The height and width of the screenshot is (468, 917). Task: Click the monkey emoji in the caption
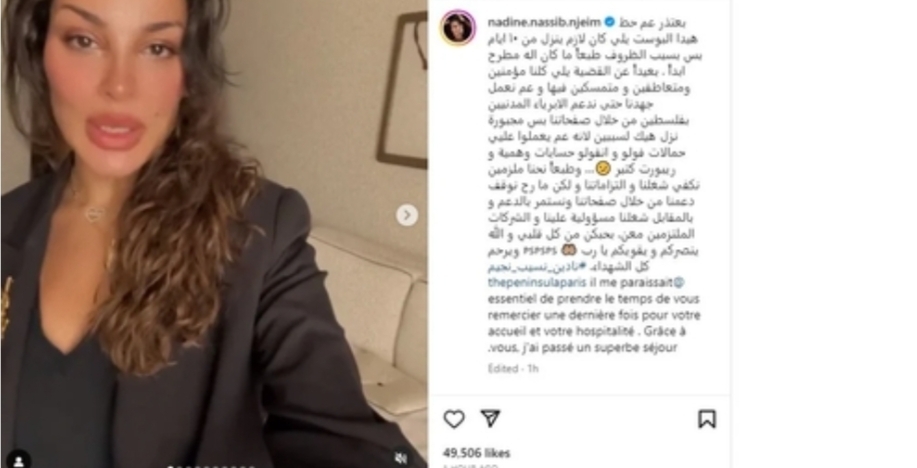pyautogui.click(x=569, y=250)
